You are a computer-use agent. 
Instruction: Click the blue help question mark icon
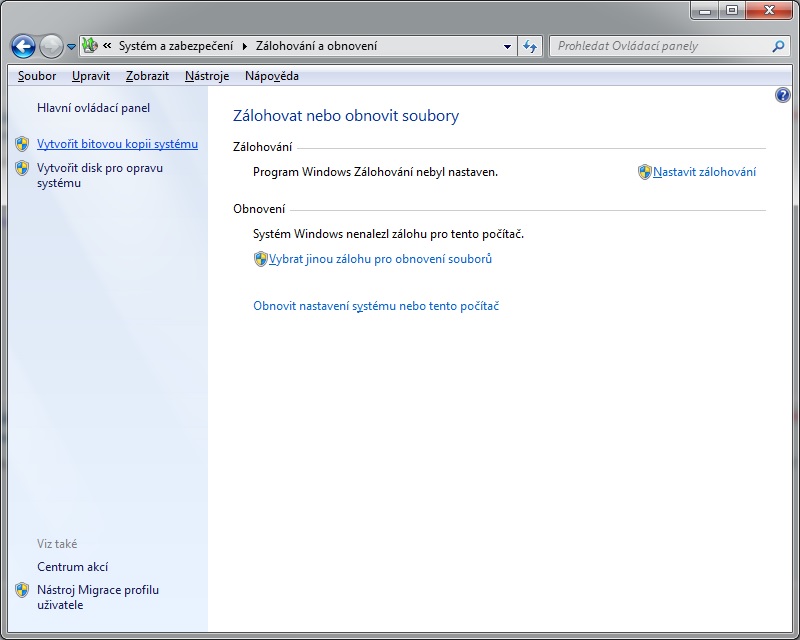tap(783, 95)
